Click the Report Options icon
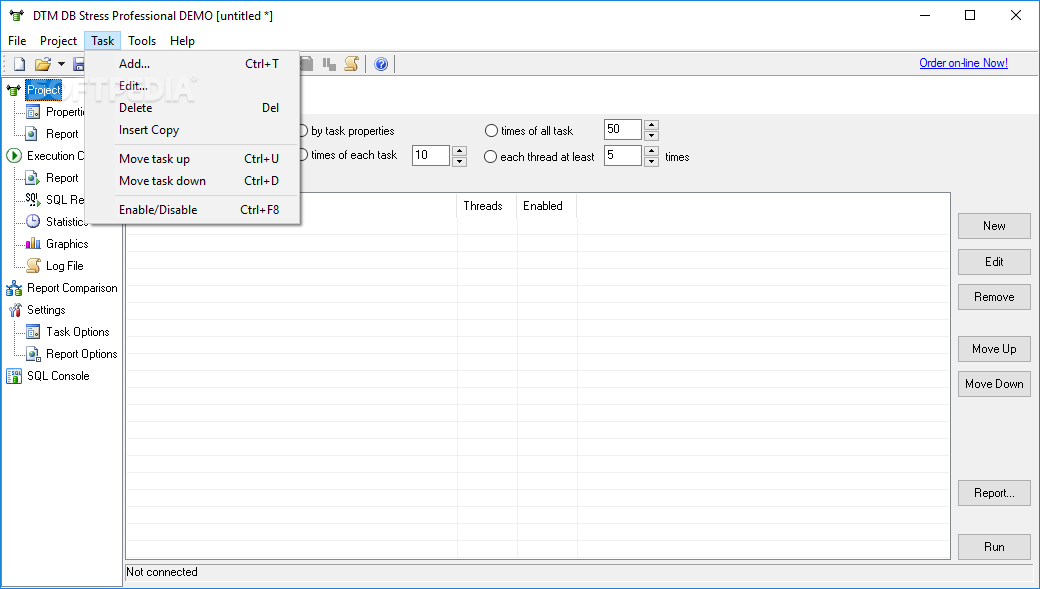The width and height of the screenshot is (1040, 589). click(x=32, y=354)
